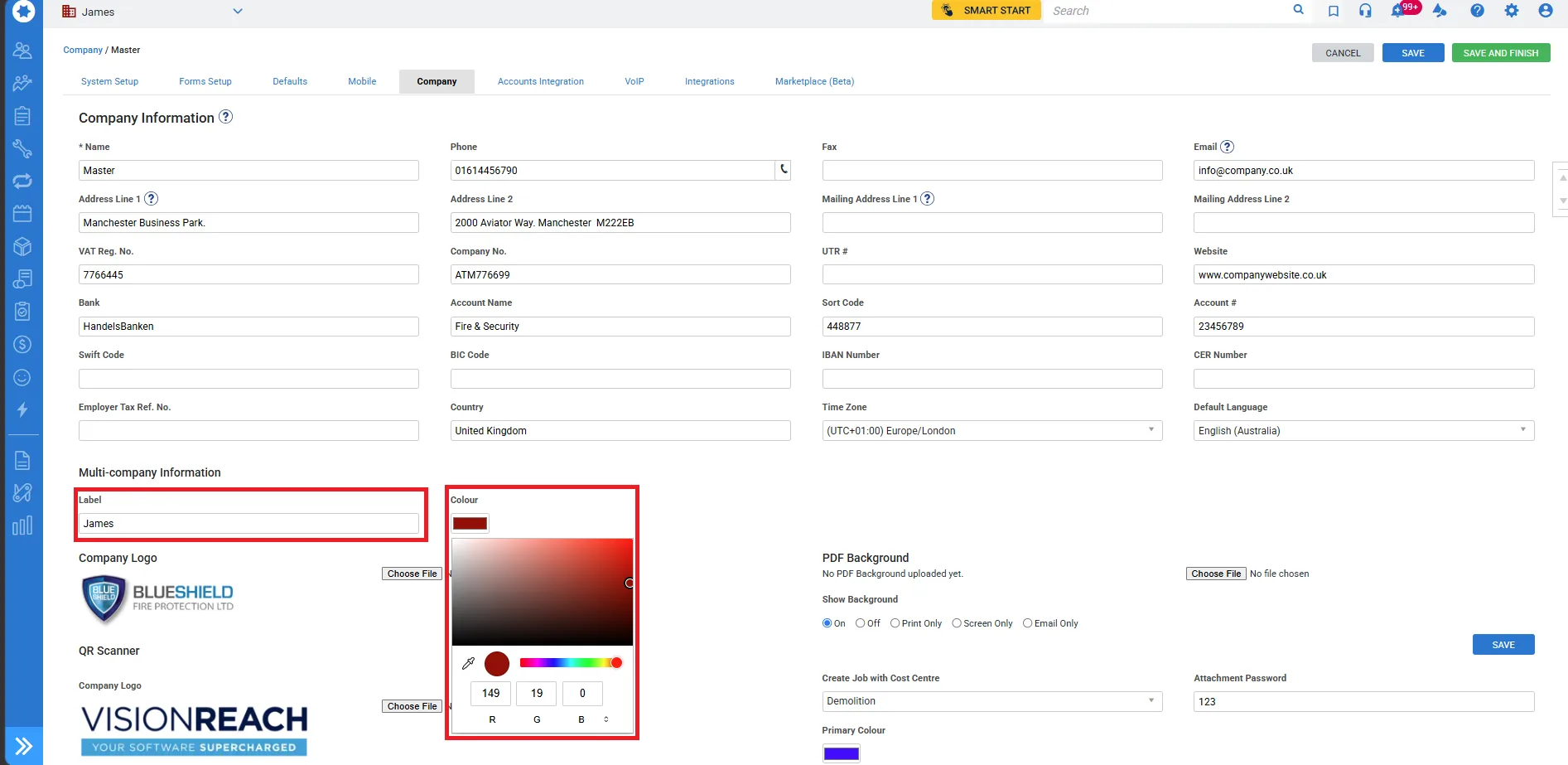Screen dimensions: 1568x765
Task: Select the Screen Only radio button
Action: click(x=957, y=623)
